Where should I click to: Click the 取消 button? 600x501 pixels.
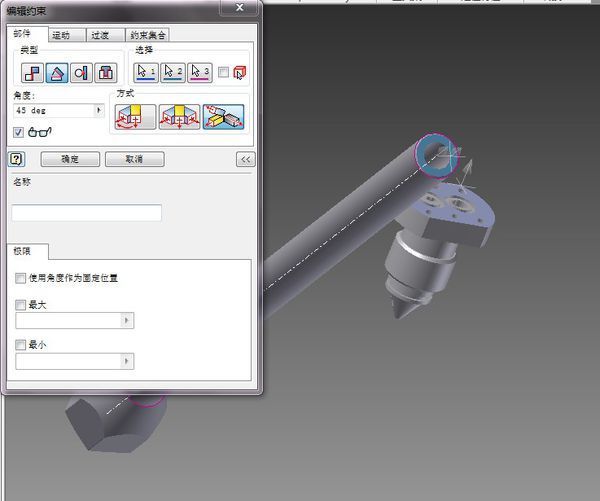pyautogui.click(x=135, y=159)
